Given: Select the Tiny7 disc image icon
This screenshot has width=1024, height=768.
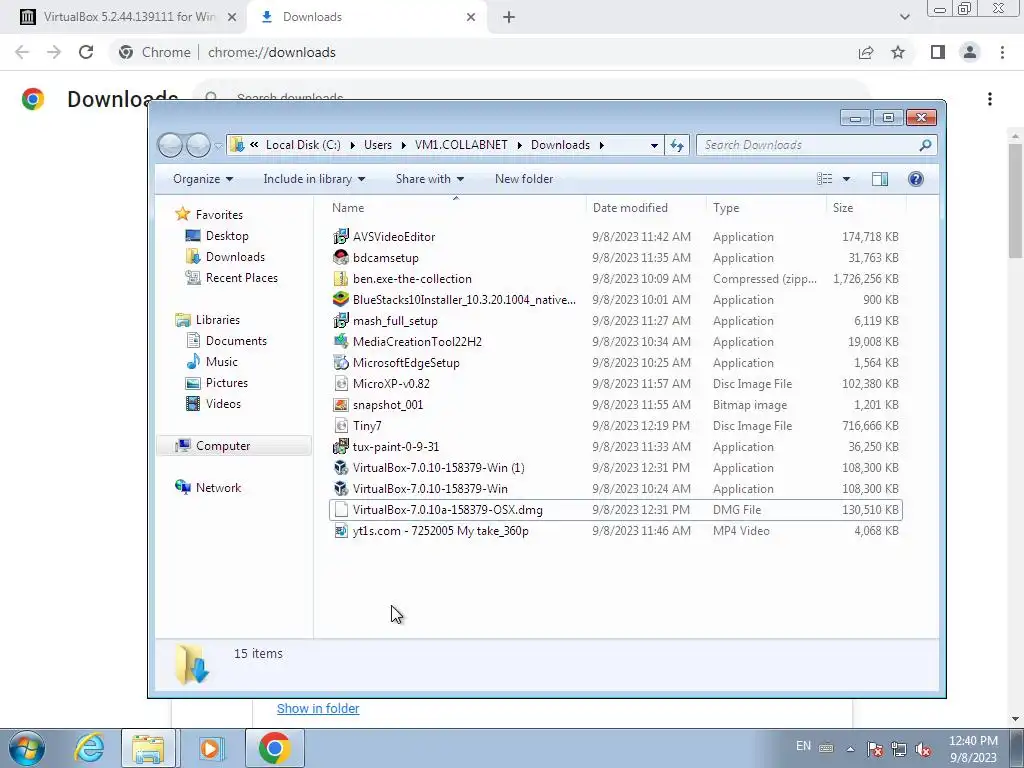Looking at the screenshot, I should (x=341, y=426).
